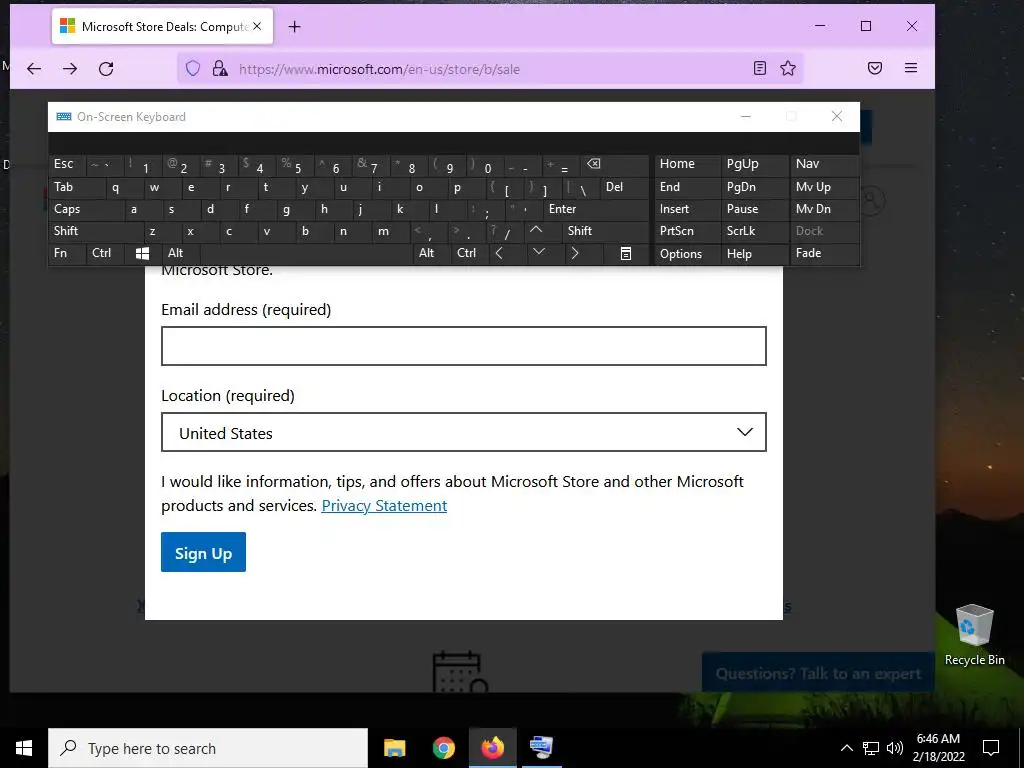Click the PgDn key

[x=753, y=187]
